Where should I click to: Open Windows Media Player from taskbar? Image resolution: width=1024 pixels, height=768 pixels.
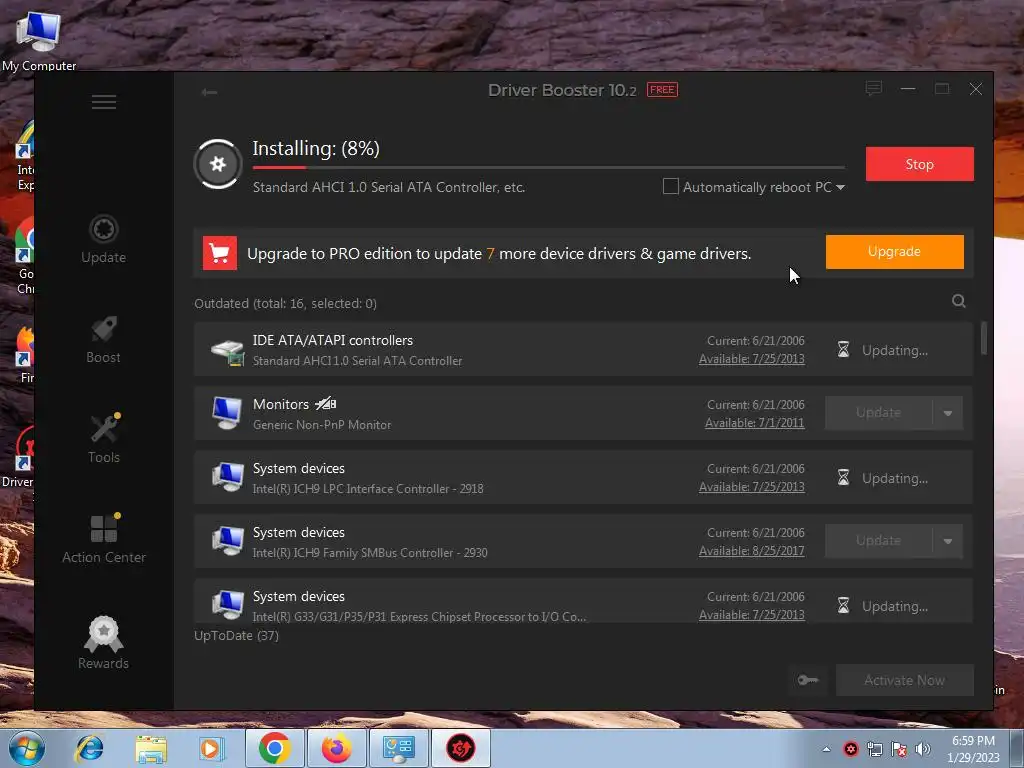coord(210,748)
